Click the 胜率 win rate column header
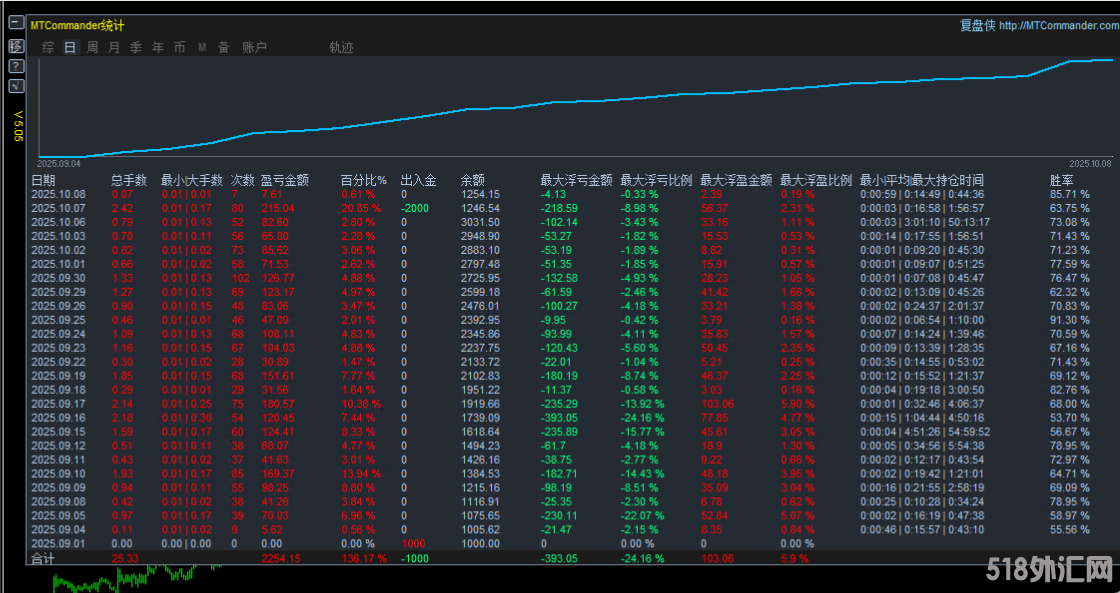 (x=1061, y=181)
